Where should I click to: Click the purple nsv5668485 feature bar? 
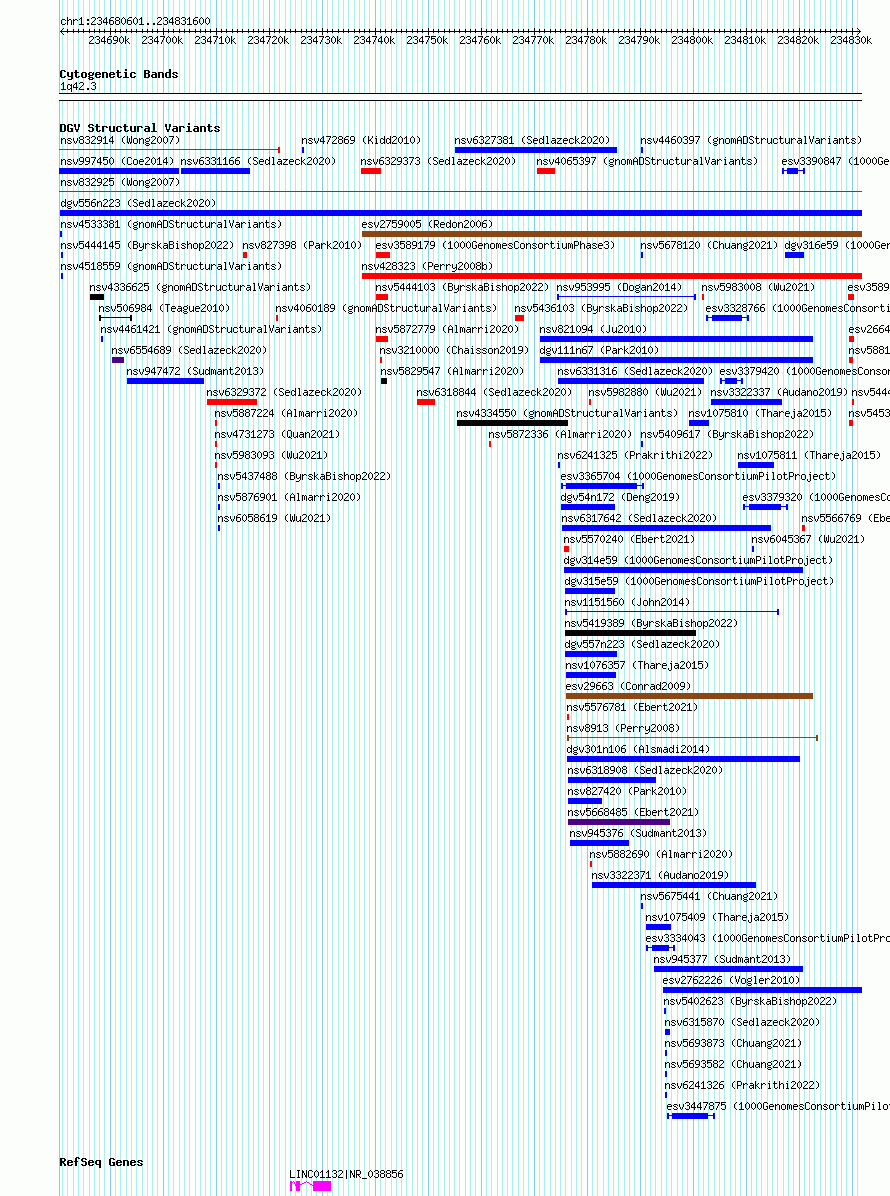619,821
